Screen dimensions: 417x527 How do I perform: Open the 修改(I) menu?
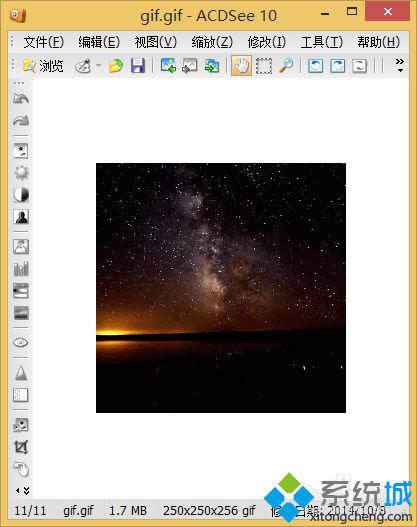click(267, 42)
